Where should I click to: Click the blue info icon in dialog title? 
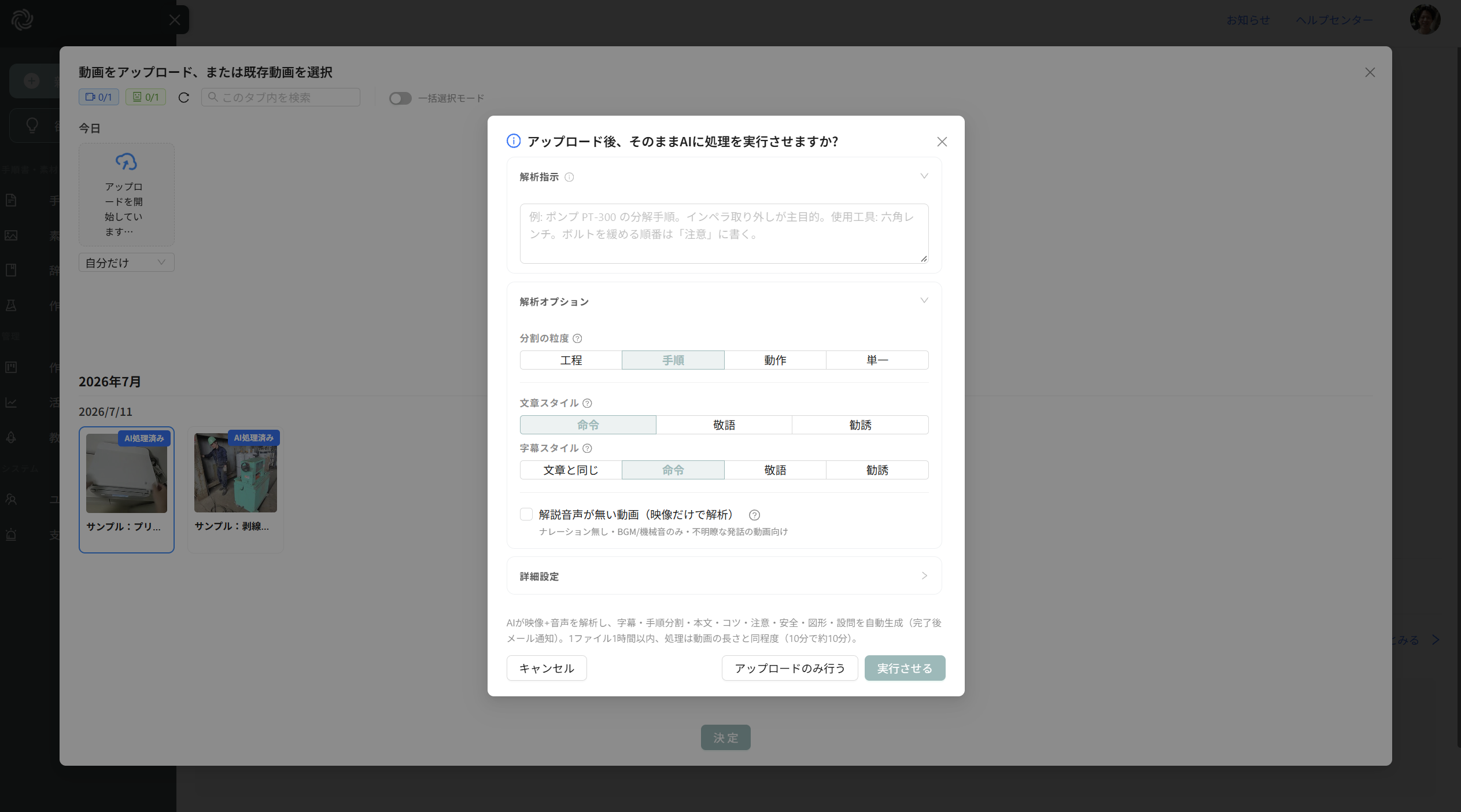514,141
